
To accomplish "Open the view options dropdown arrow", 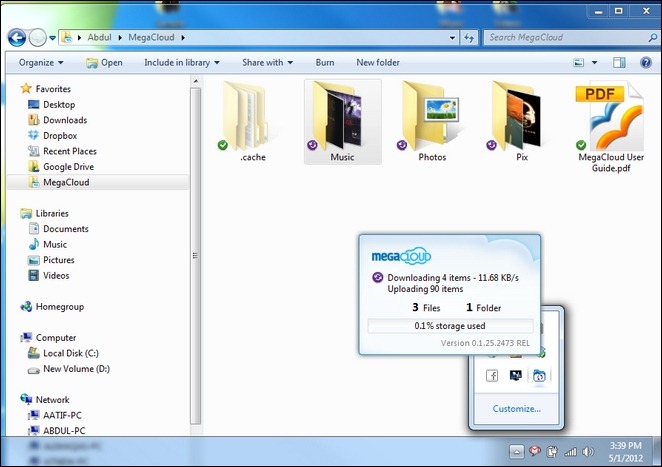I will pyautogui.click(x=594, y=63).
